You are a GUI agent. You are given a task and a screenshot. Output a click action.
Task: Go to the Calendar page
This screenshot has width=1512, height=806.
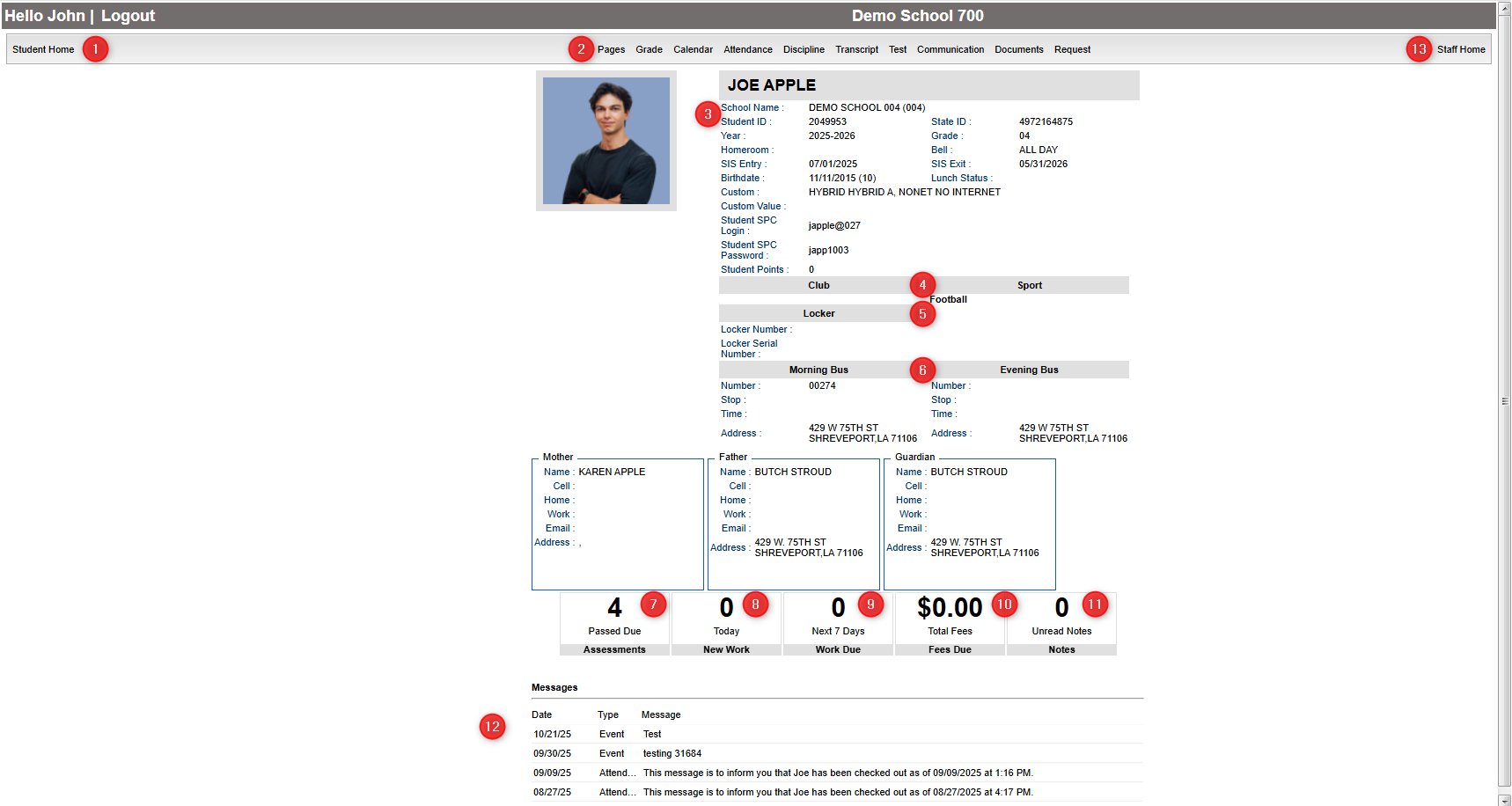pos(693,49)
